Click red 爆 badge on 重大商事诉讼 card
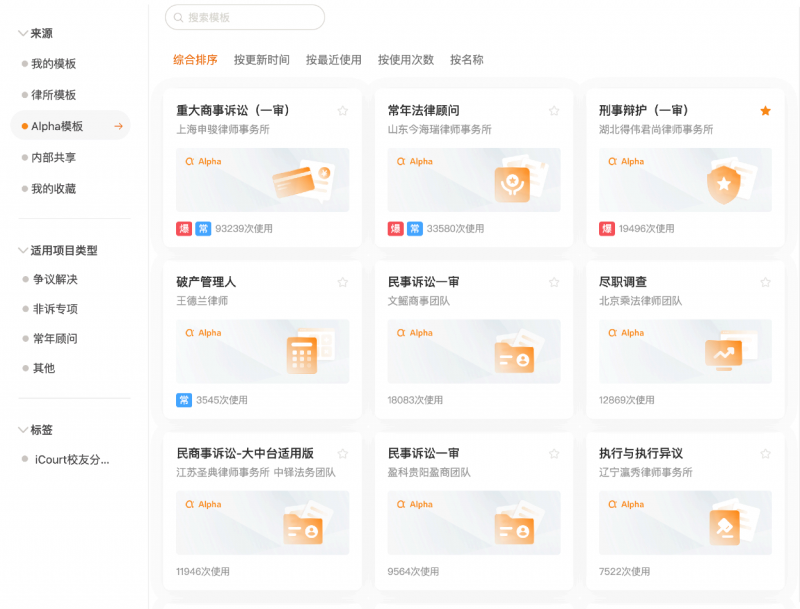The image size is (800, 609). [x=184, y=229]
